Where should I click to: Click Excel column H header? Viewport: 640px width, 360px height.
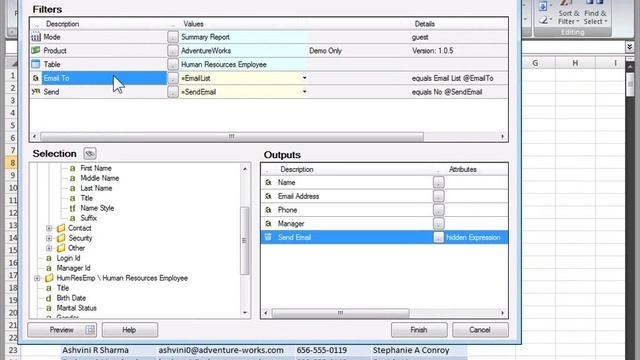pos(575,63)
